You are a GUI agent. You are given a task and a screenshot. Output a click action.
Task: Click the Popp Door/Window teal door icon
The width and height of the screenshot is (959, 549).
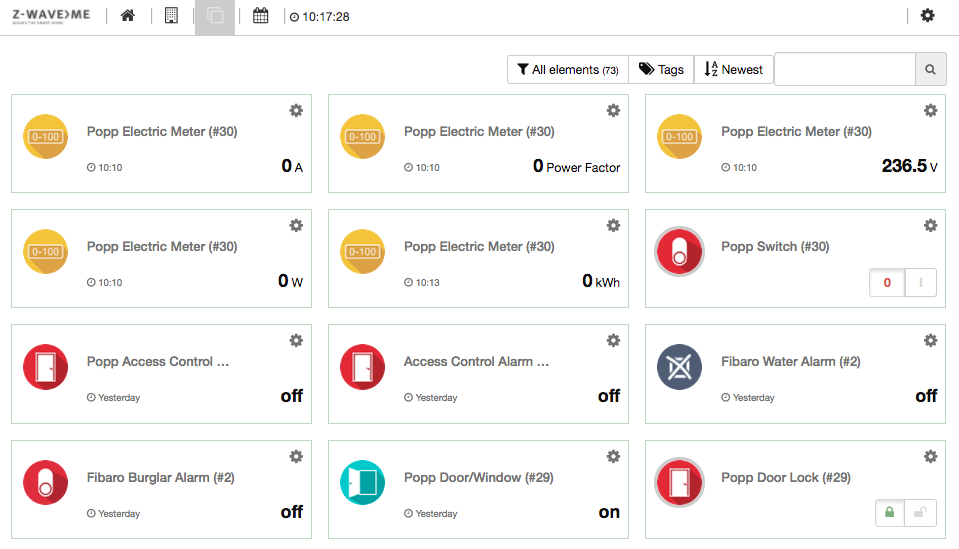pyautogui.click(x=363, y=482)
